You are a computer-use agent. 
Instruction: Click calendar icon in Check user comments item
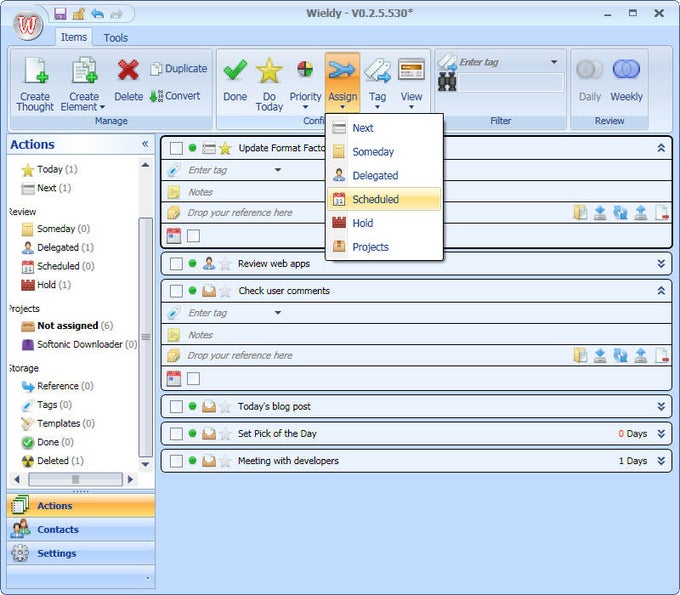coord(174,379)
